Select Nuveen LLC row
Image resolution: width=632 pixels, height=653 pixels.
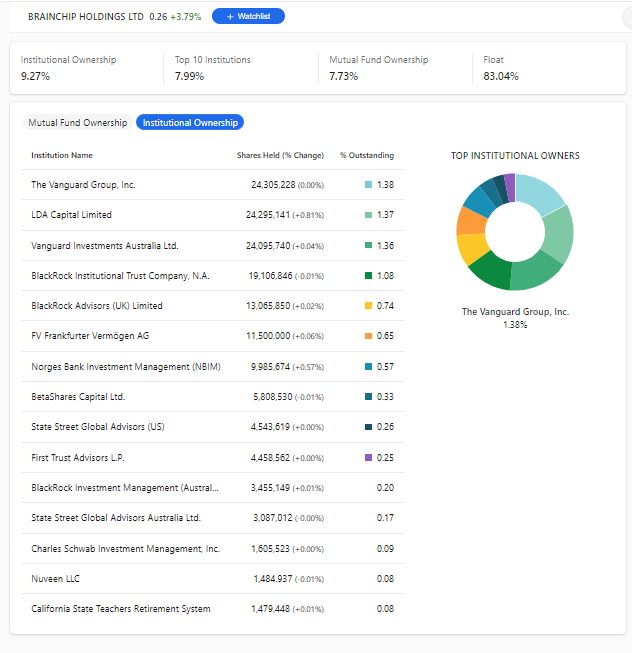tap(55, 578)
